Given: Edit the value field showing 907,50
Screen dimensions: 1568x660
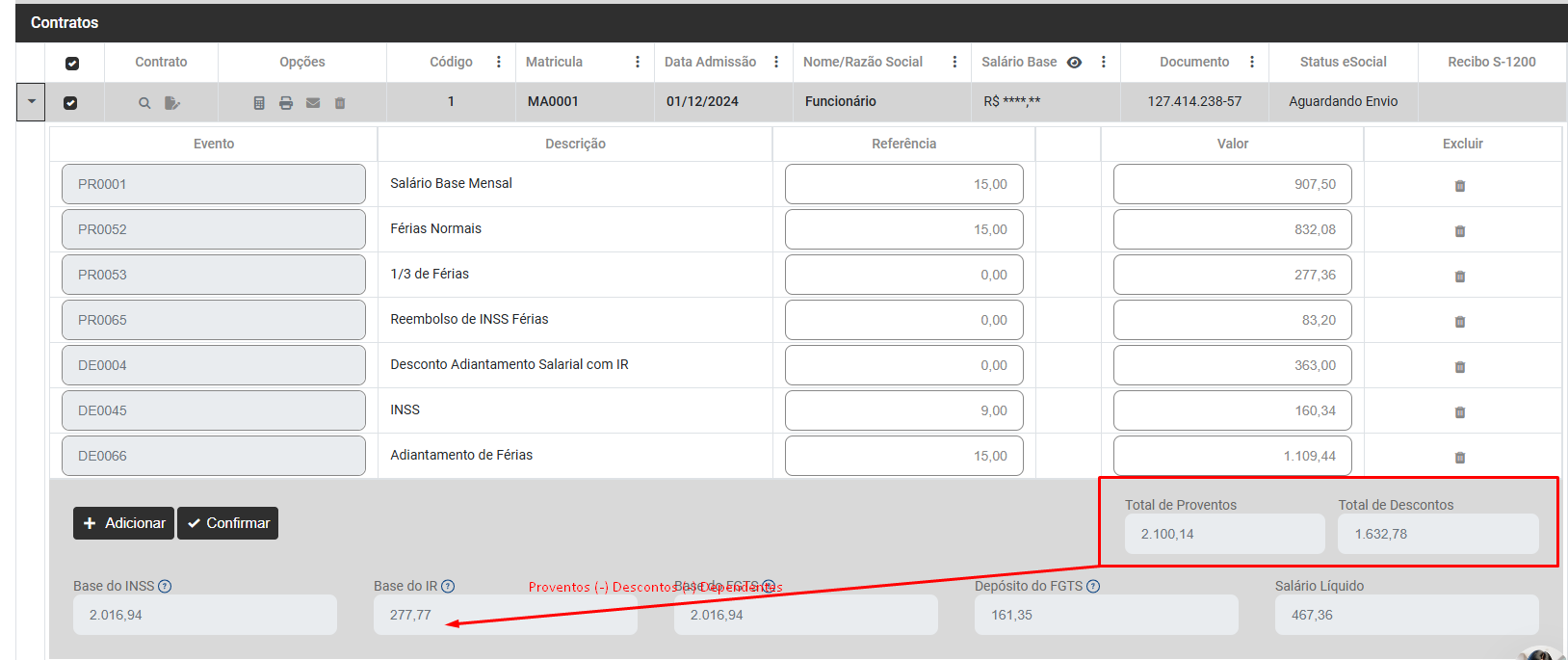Looking at the screenshot, I should [1233, 184].
